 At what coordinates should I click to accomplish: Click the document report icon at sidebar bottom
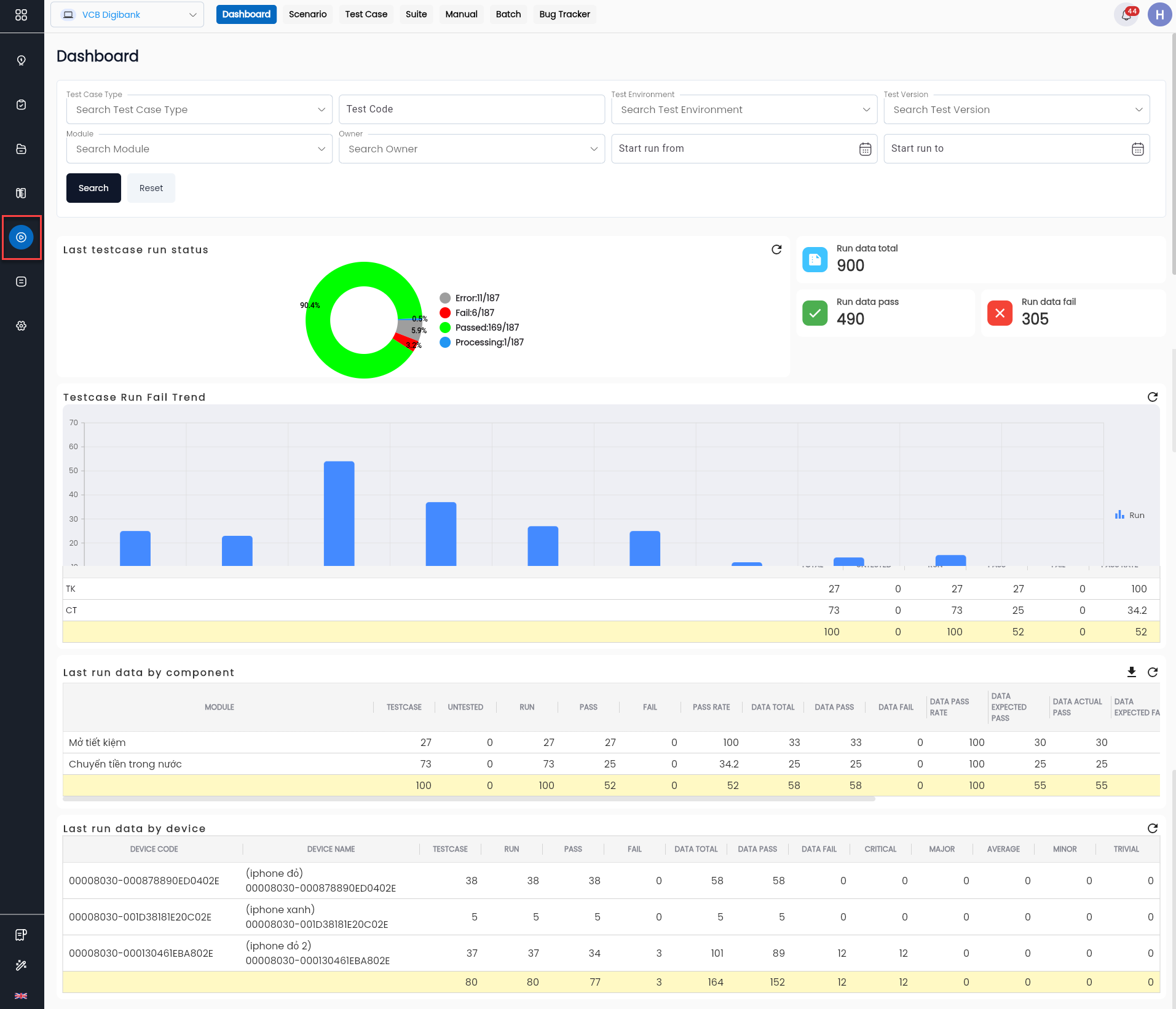tap(21, 935)
